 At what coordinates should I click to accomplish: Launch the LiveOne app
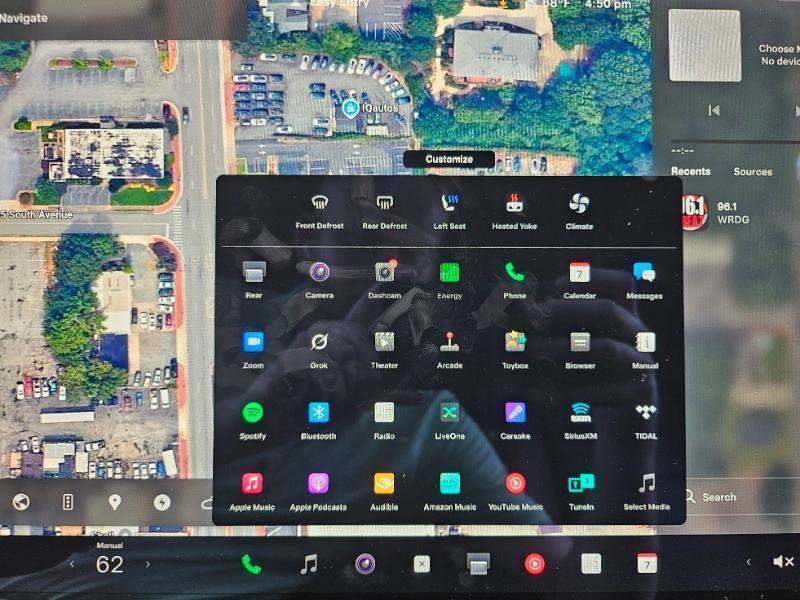coord(449,420)
